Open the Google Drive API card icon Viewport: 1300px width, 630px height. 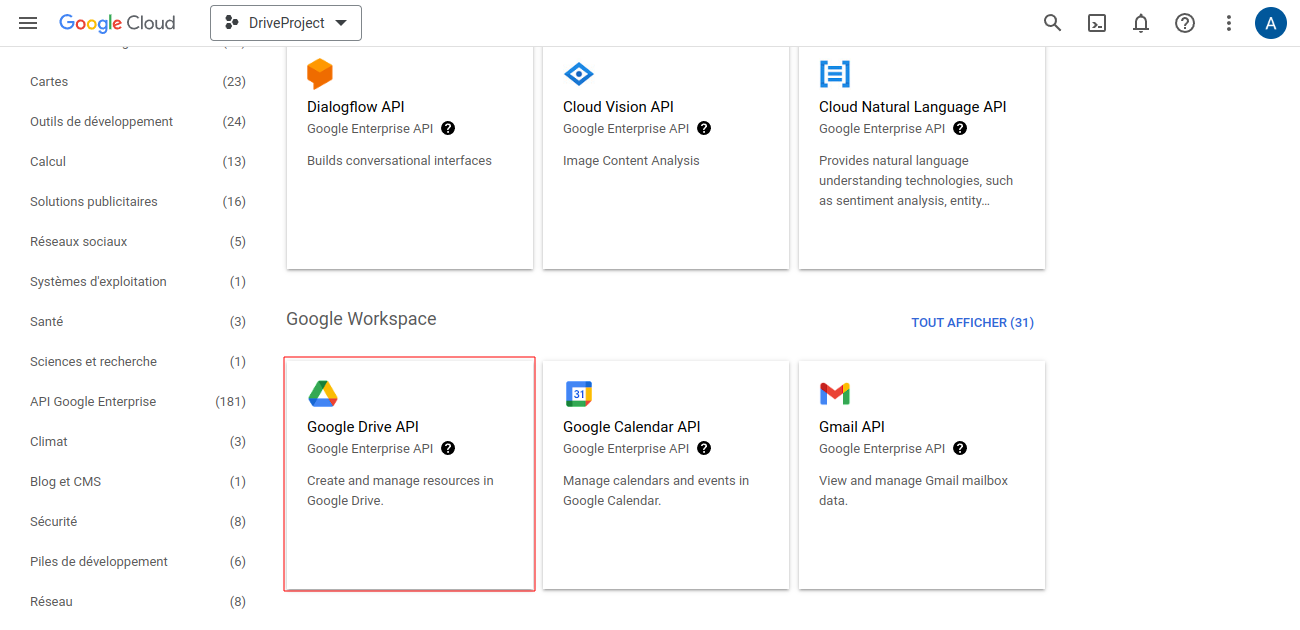coord(324,394)
